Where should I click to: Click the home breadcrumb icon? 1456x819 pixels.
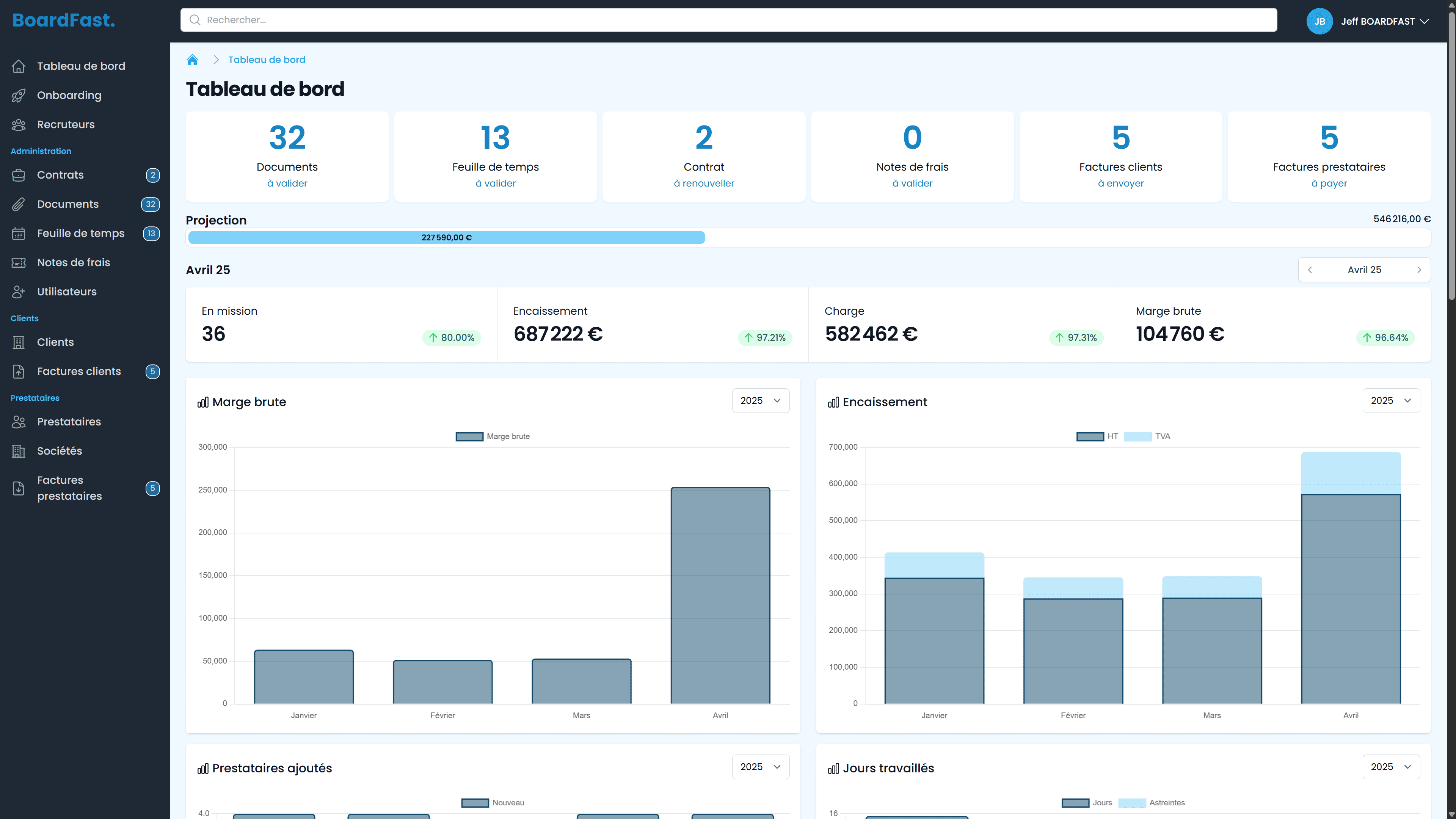[x=192, y=60]
